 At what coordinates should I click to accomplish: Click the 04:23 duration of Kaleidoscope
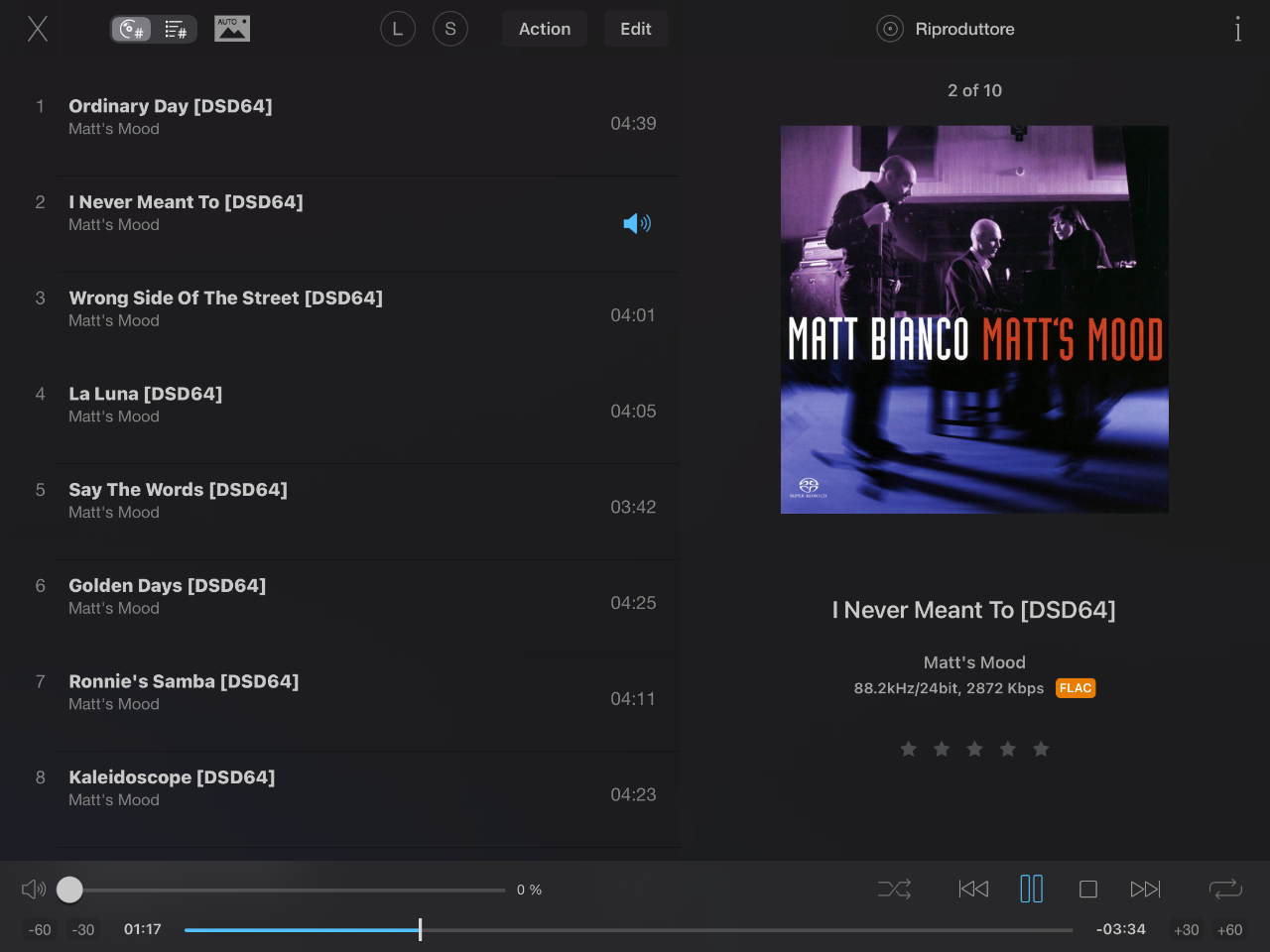pyautogui.click(x=633, y=795)
